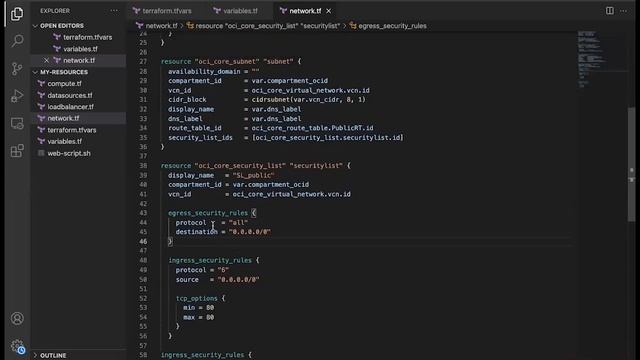
Task: Collapse the Open Editors section
Action: click(62, 26)
